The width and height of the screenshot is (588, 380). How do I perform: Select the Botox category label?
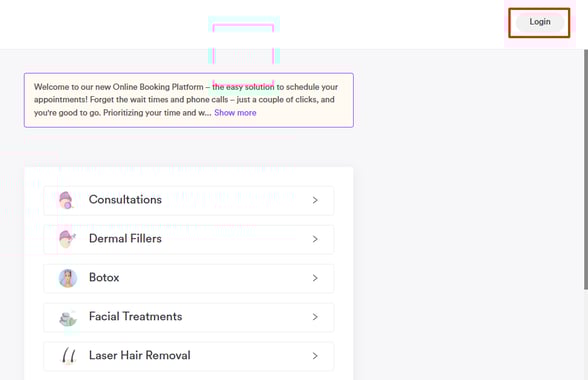pos(104,278)
